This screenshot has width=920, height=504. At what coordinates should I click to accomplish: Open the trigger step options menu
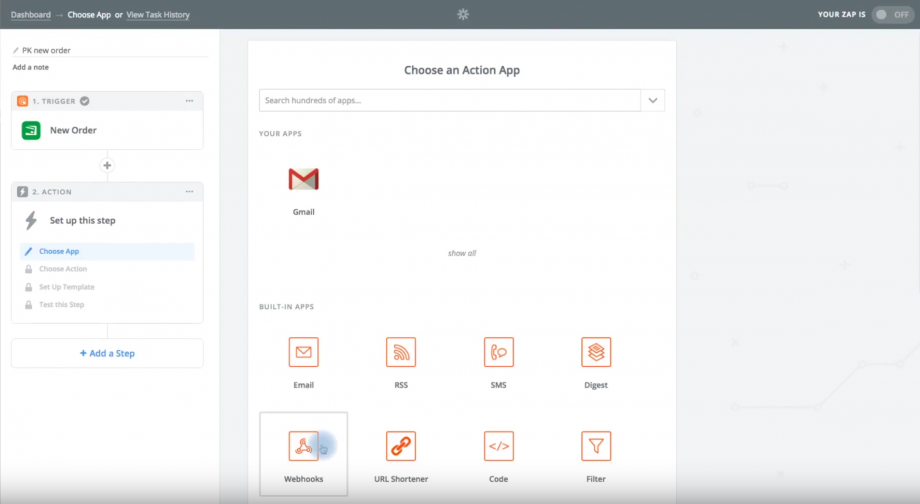pyautogui.click(x=190, y=101)
